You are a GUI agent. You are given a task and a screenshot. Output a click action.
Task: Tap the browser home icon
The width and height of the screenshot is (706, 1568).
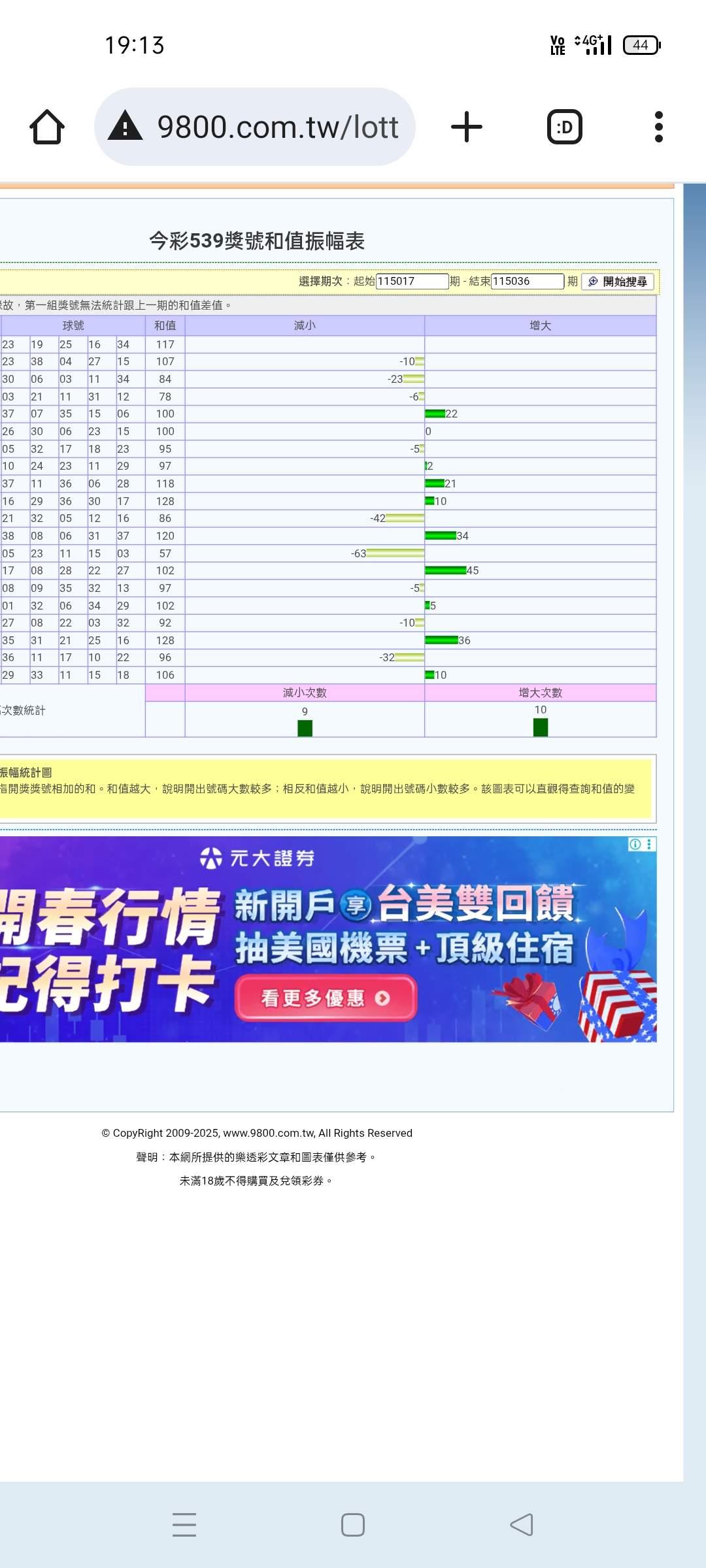[x=47, y=127]
